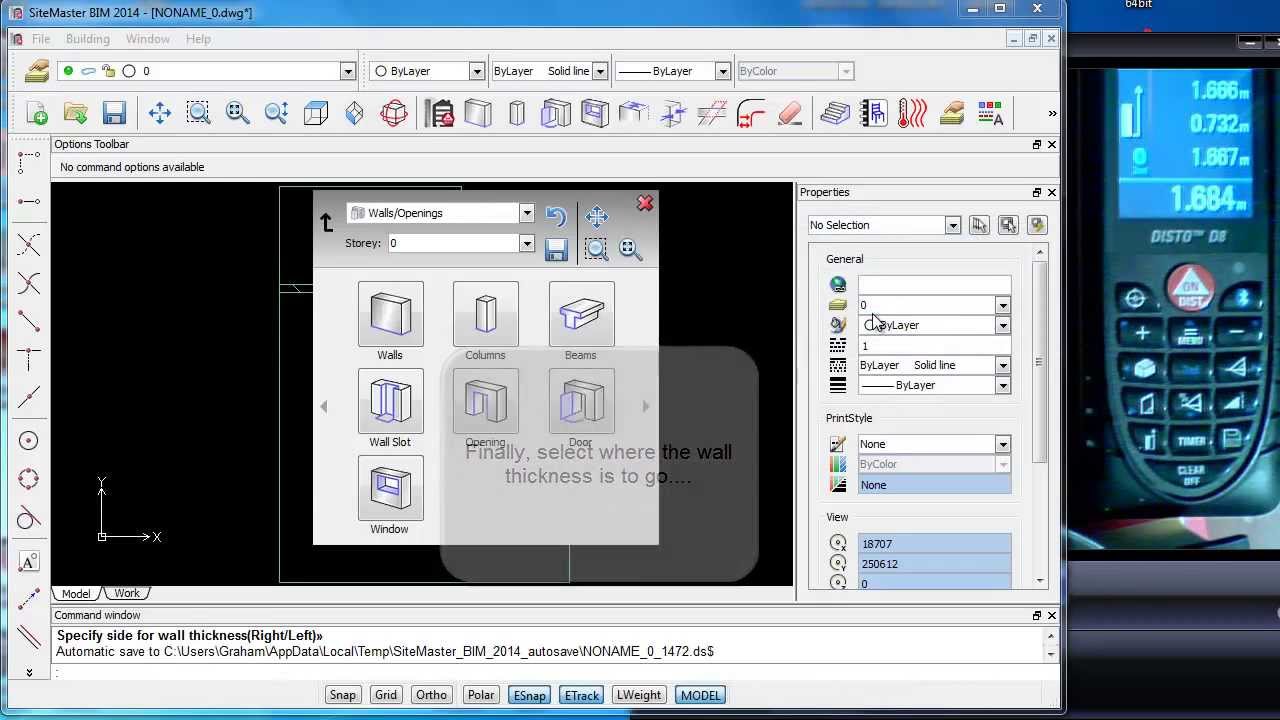Open the layer manager stack icon
This screenshot has width=1280, height=720.
(x=951, y=113)
